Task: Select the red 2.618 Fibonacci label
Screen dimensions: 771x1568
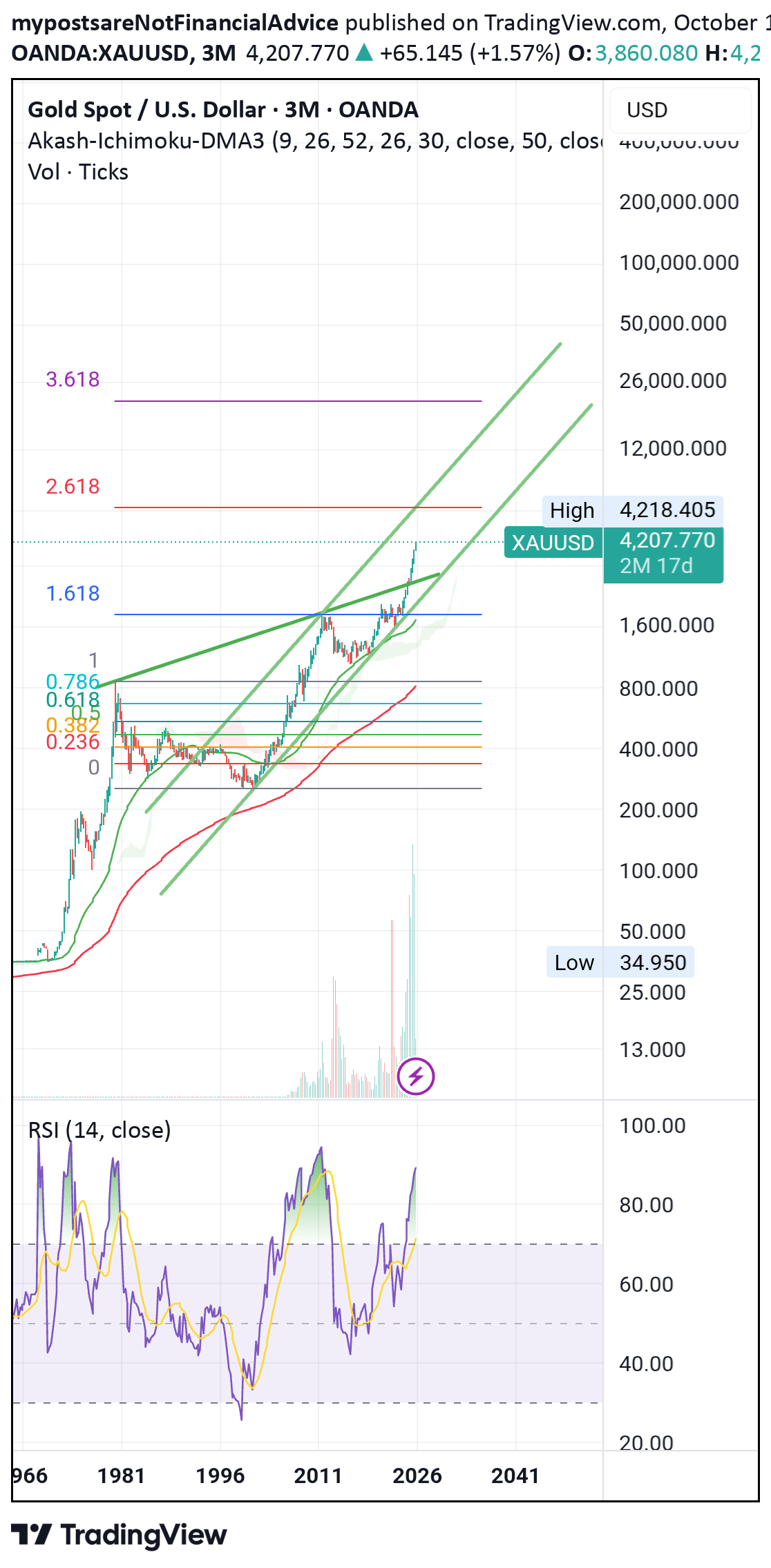Action: 73,486
